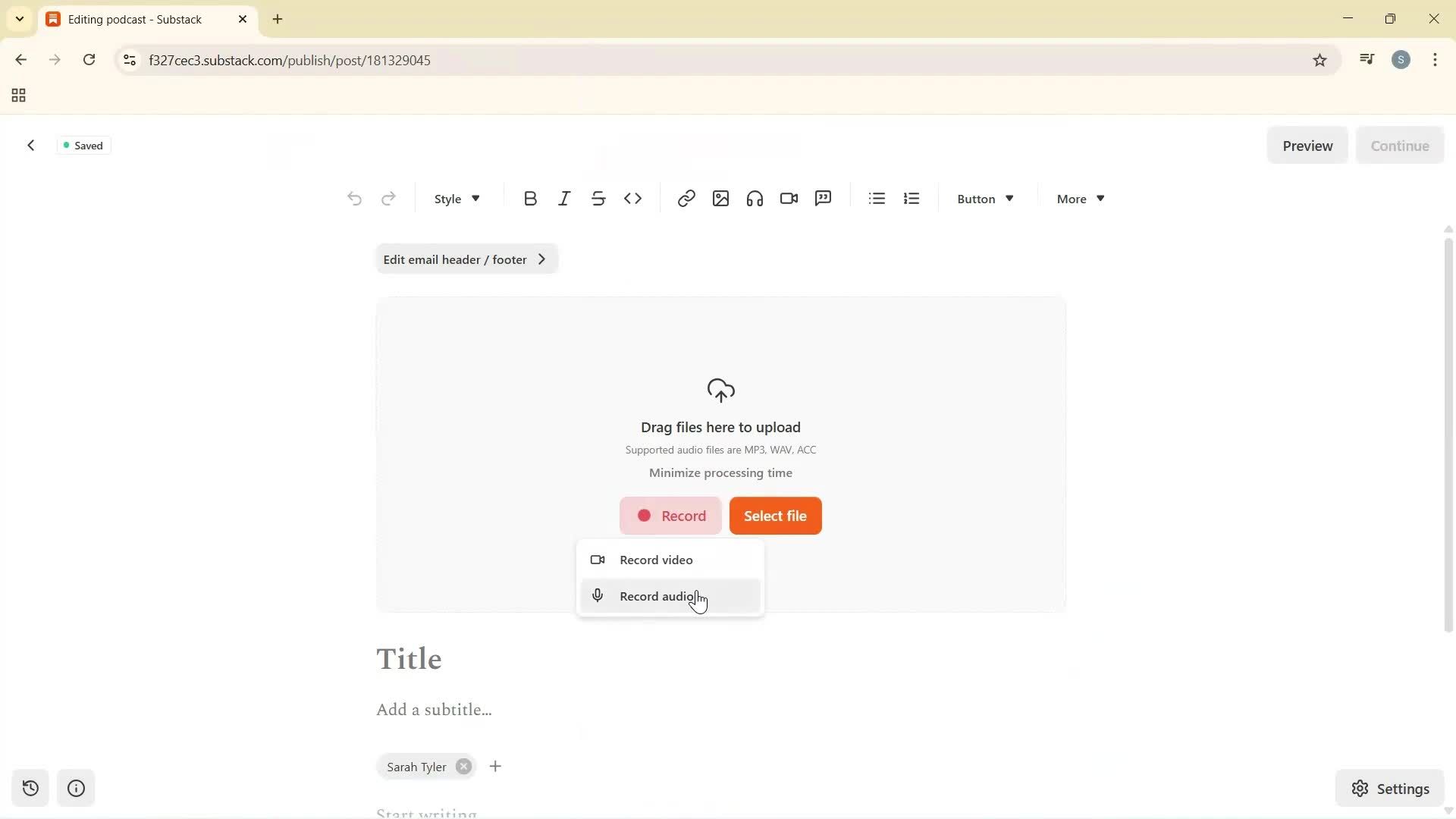Open the Button dropdown
Image resolution: width=1456 pixels, height=819 pixels.
[984, 198]
